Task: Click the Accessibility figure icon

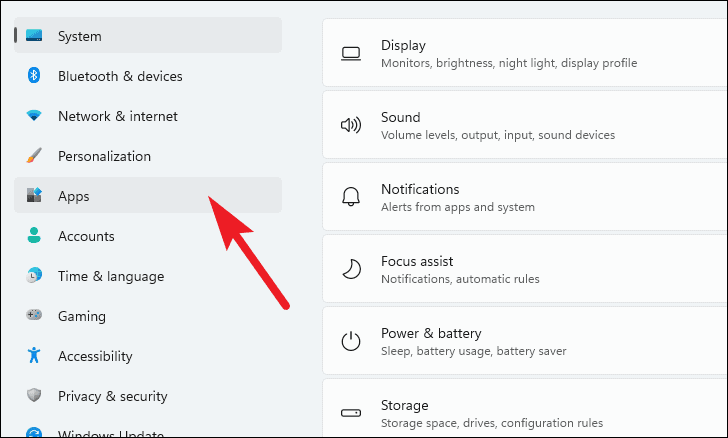Action: tap(34, 355)
